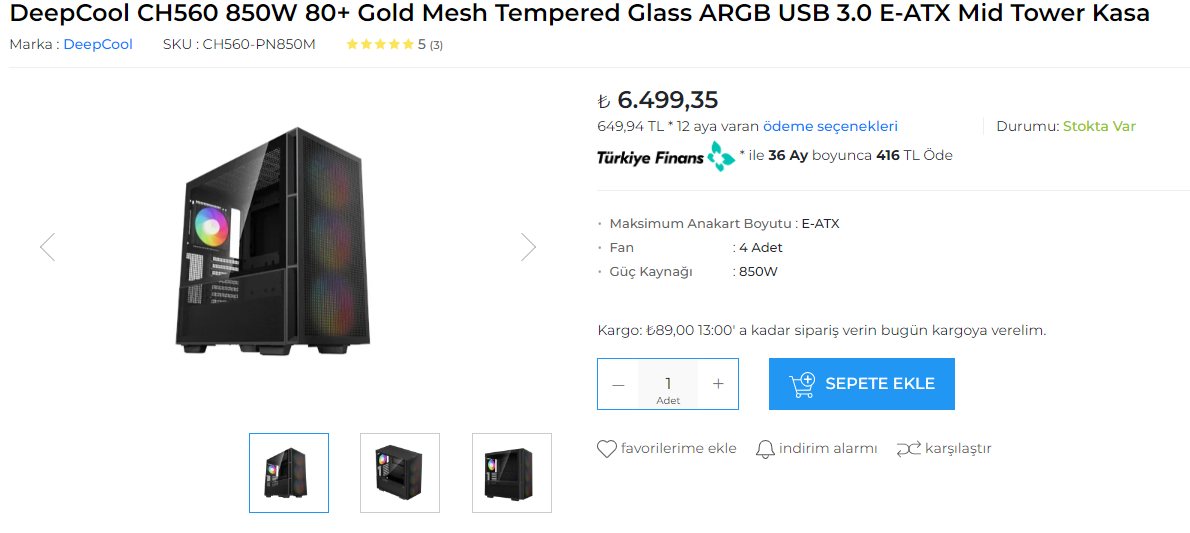The image size is (1190, 533).
Task: Click the heart favorites icon
Action: tap(606, 449)
